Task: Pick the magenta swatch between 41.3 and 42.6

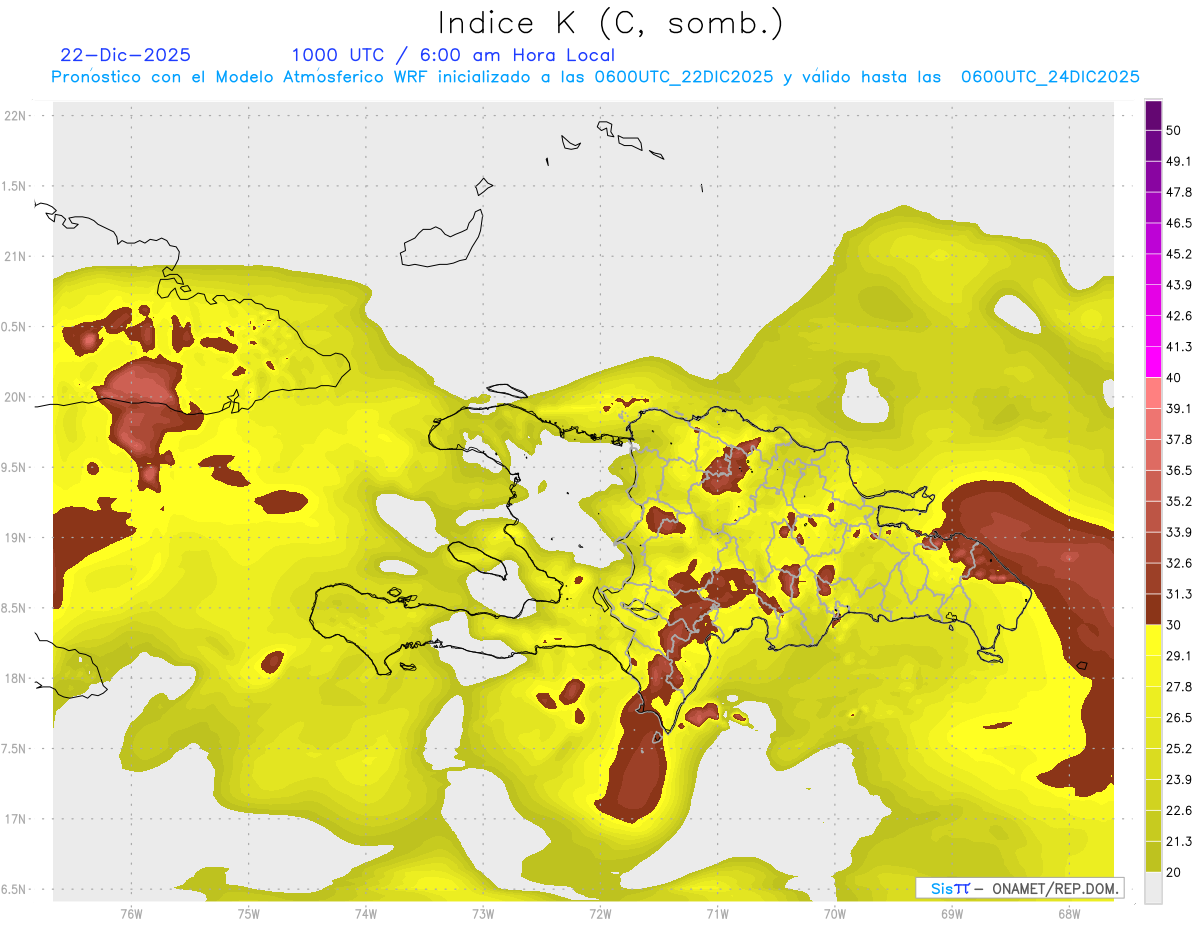Action: coord(1153,331)
